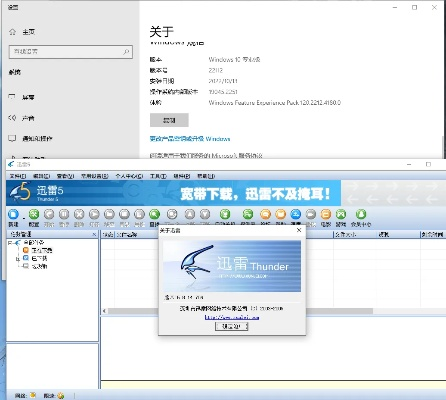Open the 查看(V) menu in Thunder

(x=65, y=176)
